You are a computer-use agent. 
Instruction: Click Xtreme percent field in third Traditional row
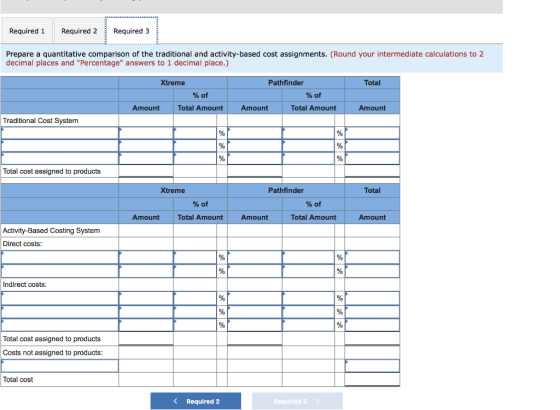(195, 158)
